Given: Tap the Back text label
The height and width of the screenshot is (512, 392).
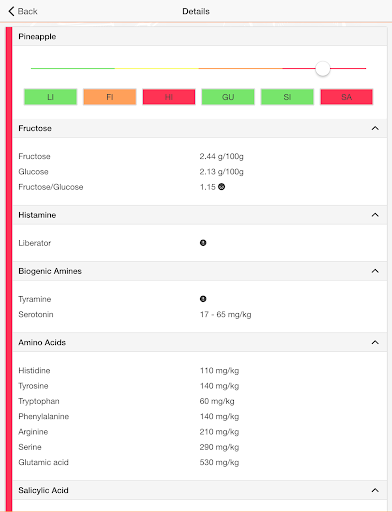Looking at the screenshot, I should 27,11.
